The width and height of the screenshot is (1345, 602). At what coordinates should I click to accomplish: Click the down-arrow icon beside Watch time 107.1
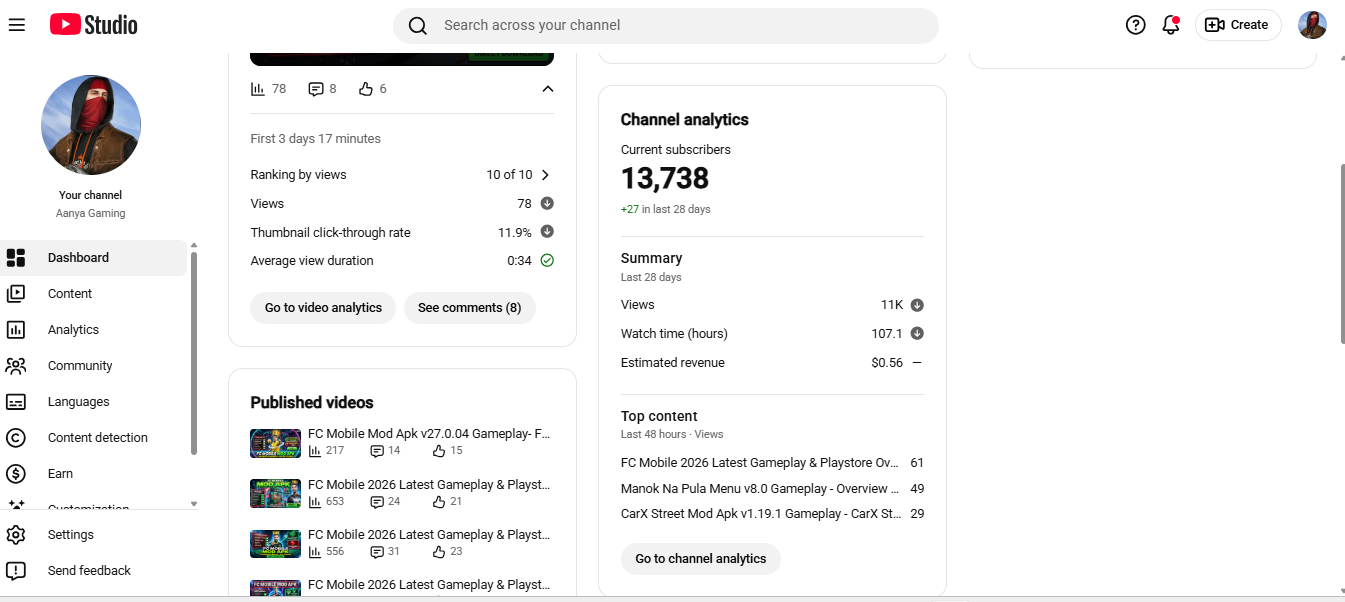(917, 333)
